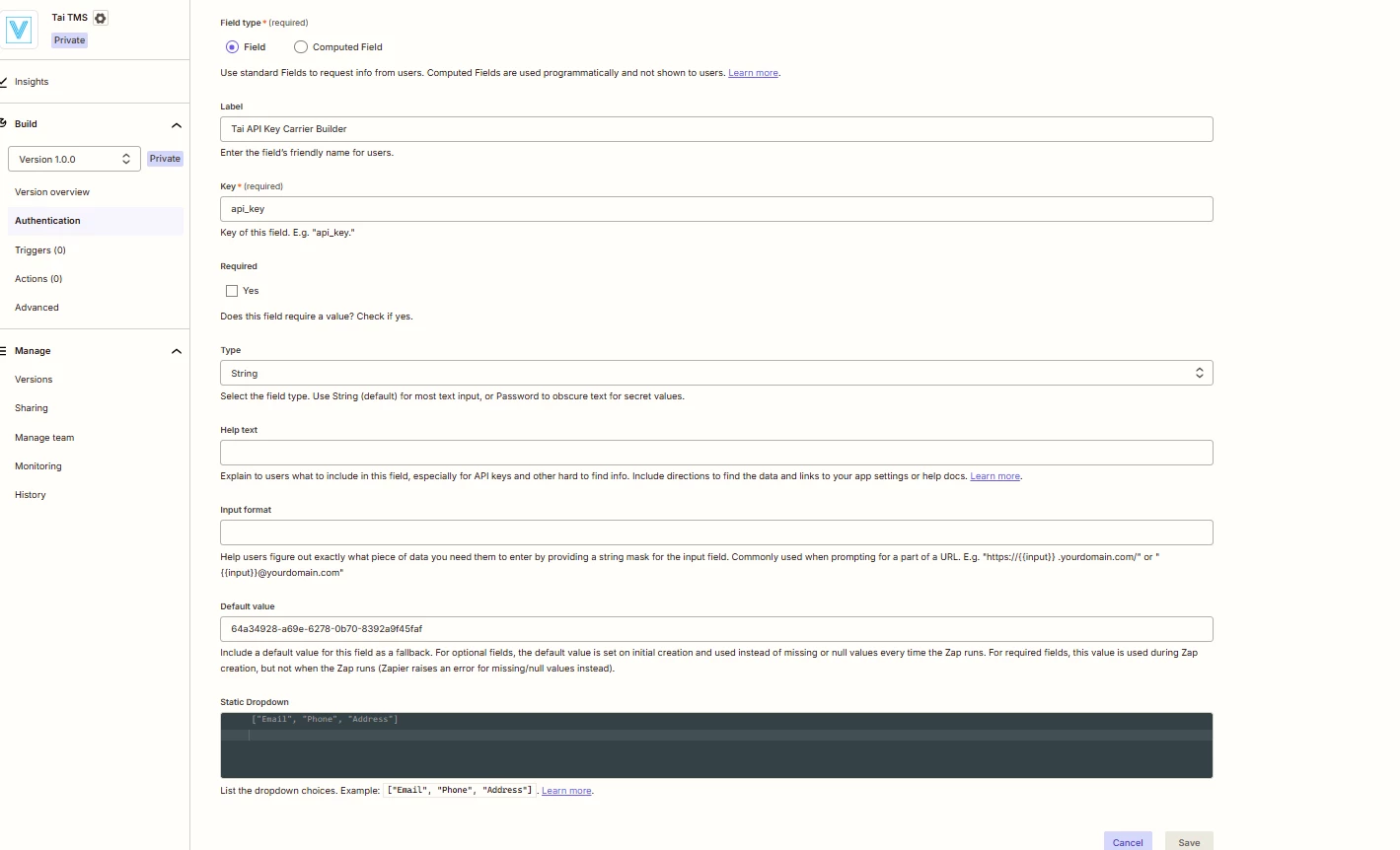Go to Version overview
The image size is (1400, 850).
pos(52,192)
